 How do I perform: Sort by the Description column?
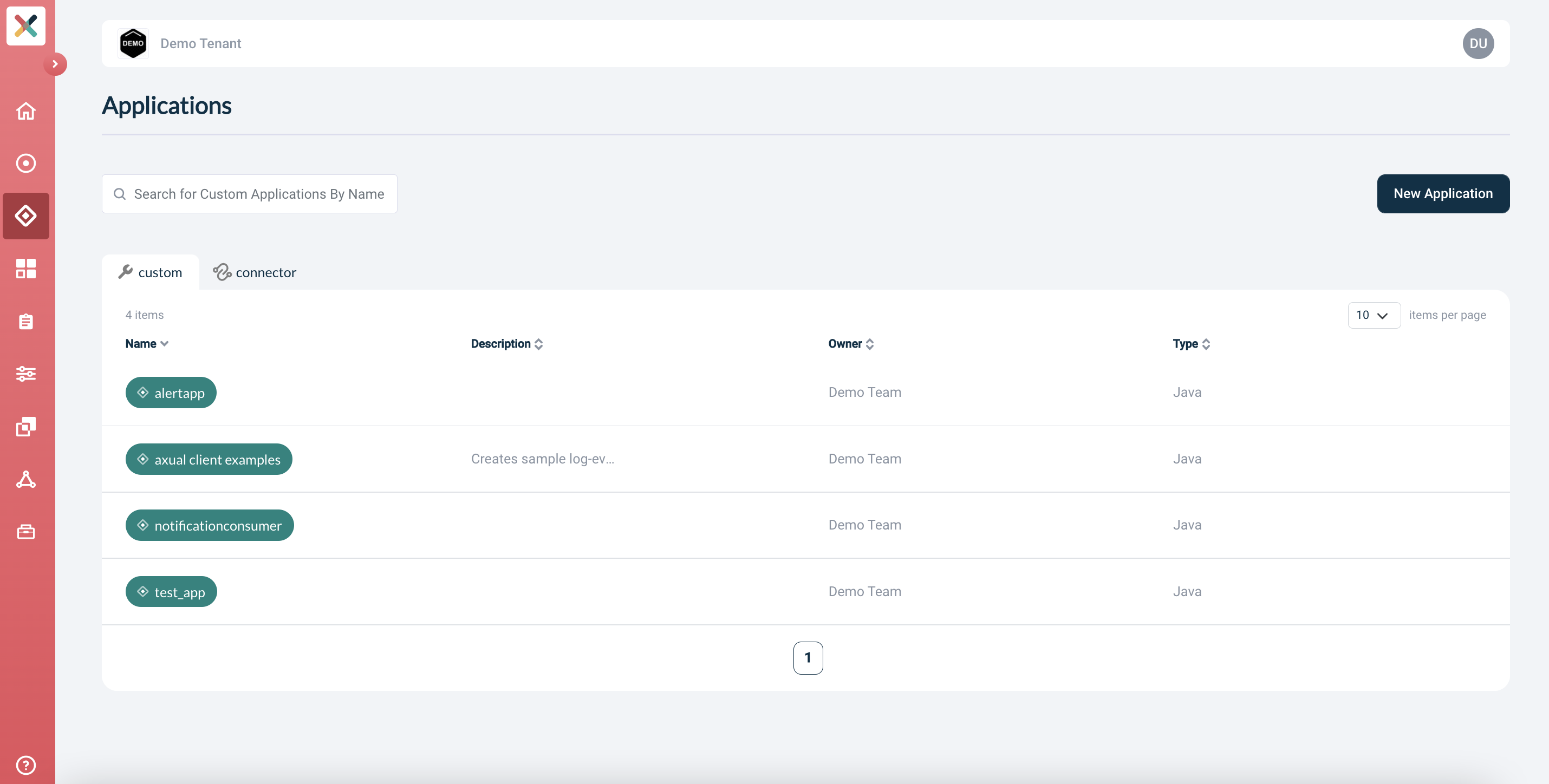(x=507, y=344)
